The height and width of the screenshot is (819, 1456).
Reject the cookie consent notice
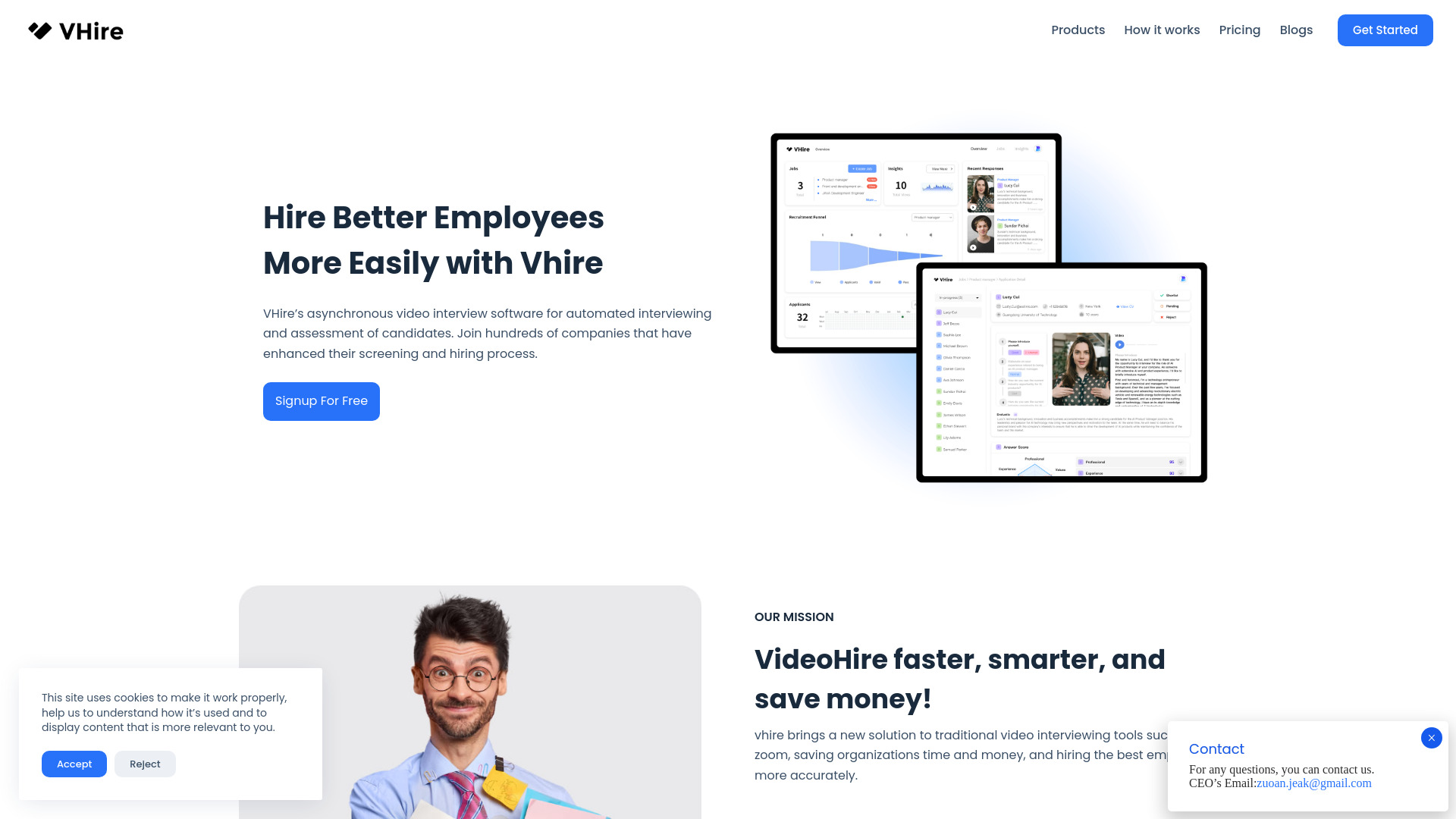pyautogui.click(x=145, y=763)
